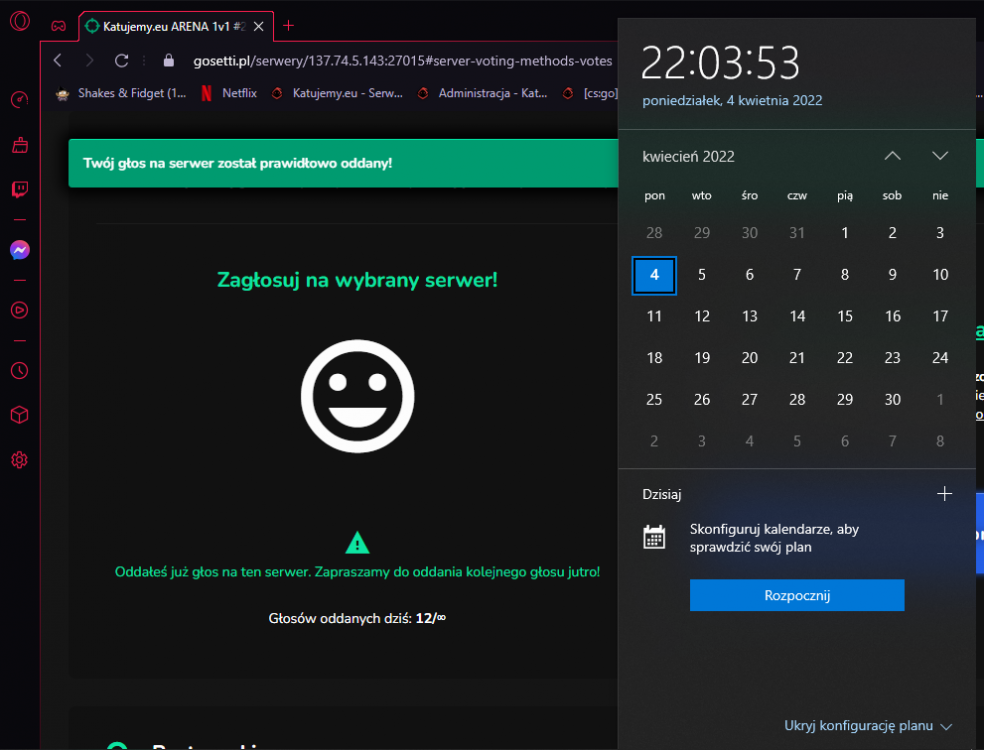This screenshot has width=984, height=750.
Task: Open Twitch panel in sidebar
Action: click(x=19, y=189)
